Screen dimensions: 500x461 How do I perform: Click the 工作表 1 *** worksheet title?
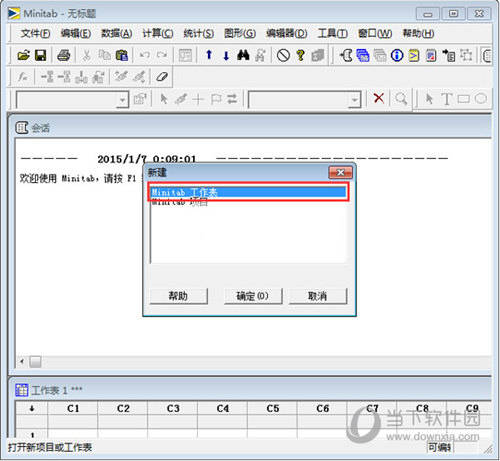(x=56, y=390)
